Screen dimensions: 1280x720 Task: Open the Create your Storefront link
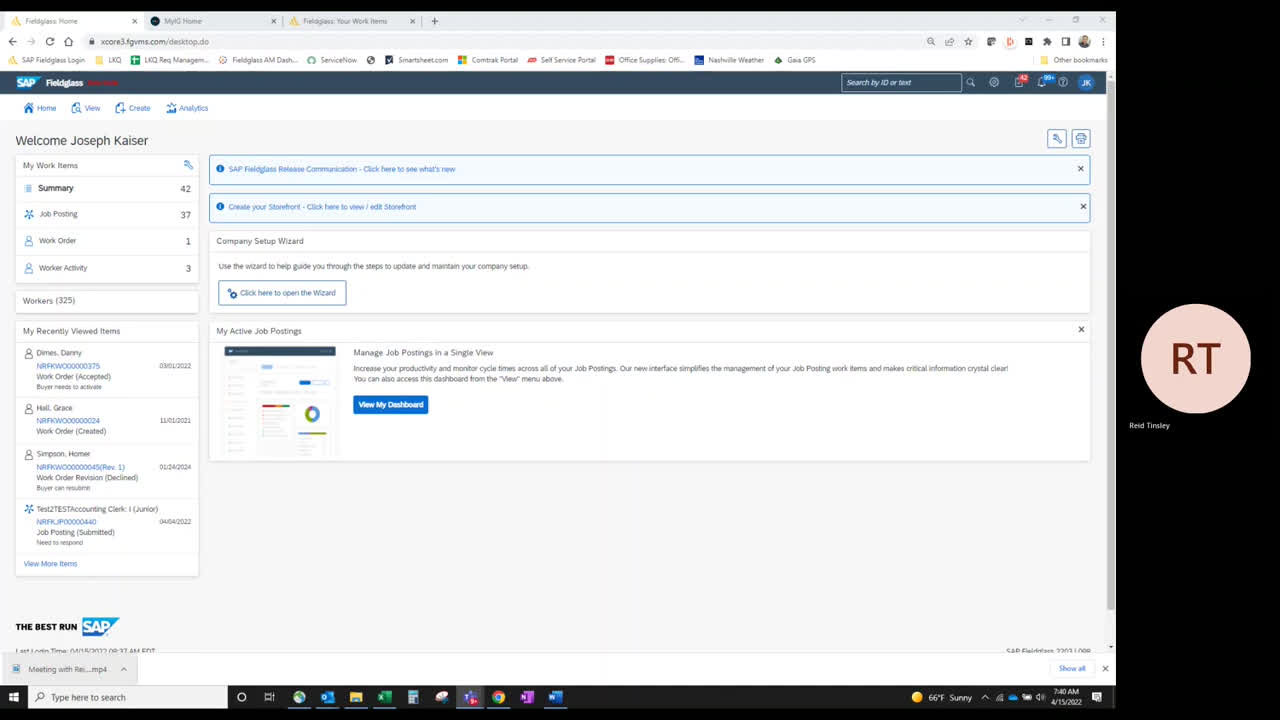coord(322,207)
